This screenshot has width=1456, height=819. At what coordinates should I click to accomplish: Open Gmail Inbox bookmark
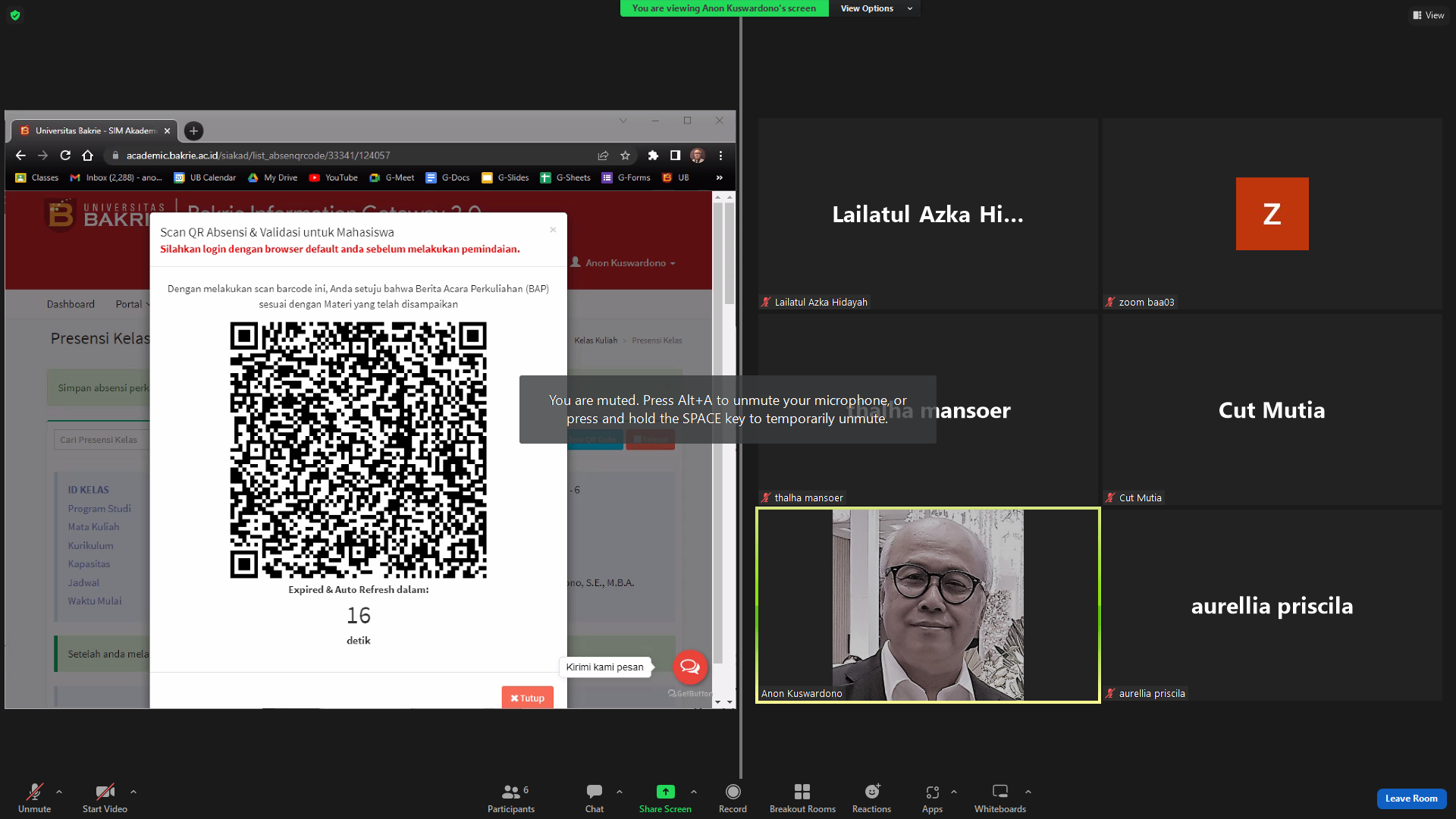116,177
